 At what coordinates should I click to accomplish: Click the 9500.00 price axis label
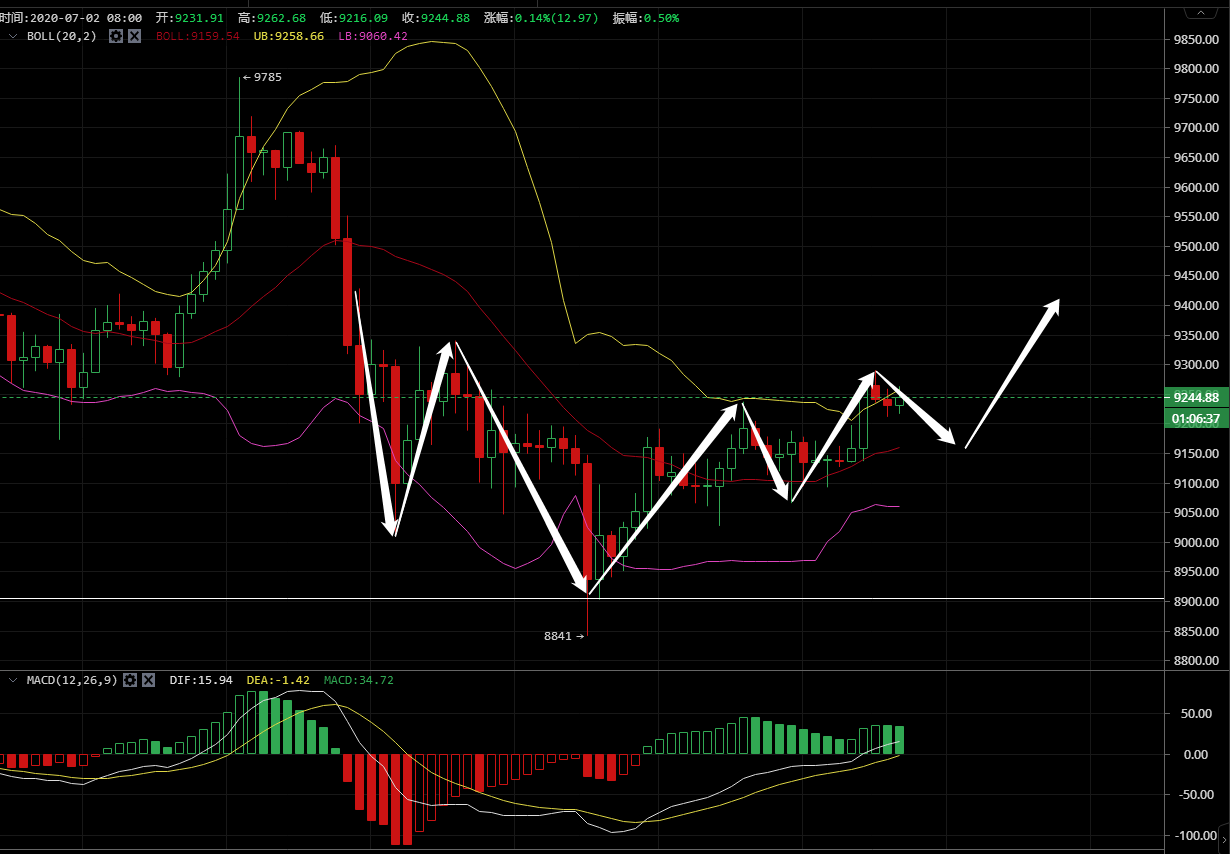[1196, 247]
